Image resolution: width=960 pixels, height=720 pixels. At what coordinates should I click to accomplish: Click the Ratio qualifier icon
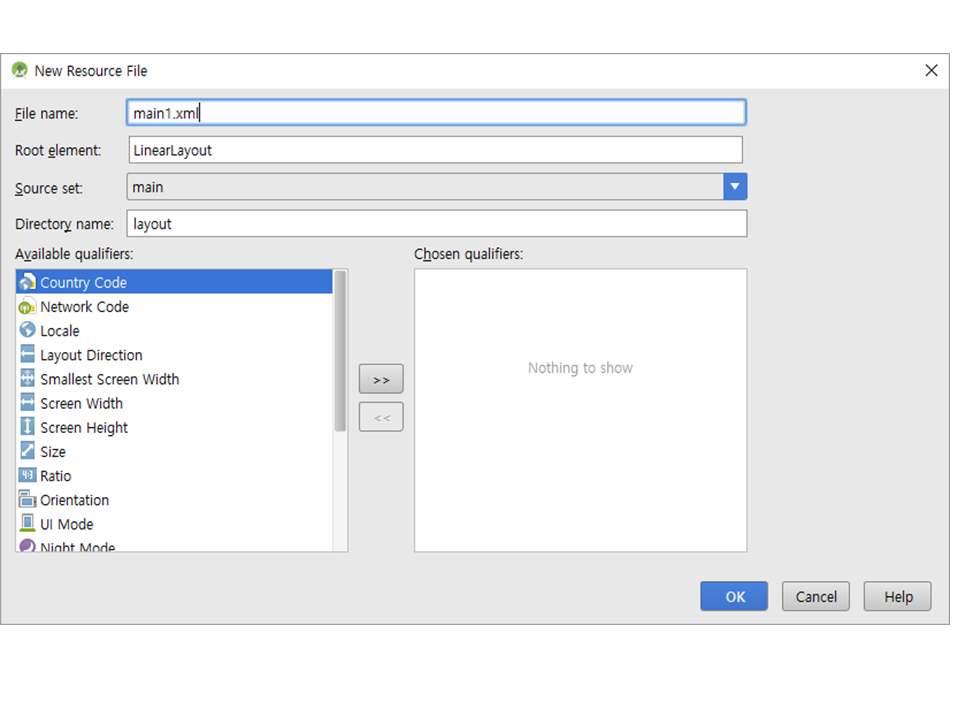tap(27, 476)
